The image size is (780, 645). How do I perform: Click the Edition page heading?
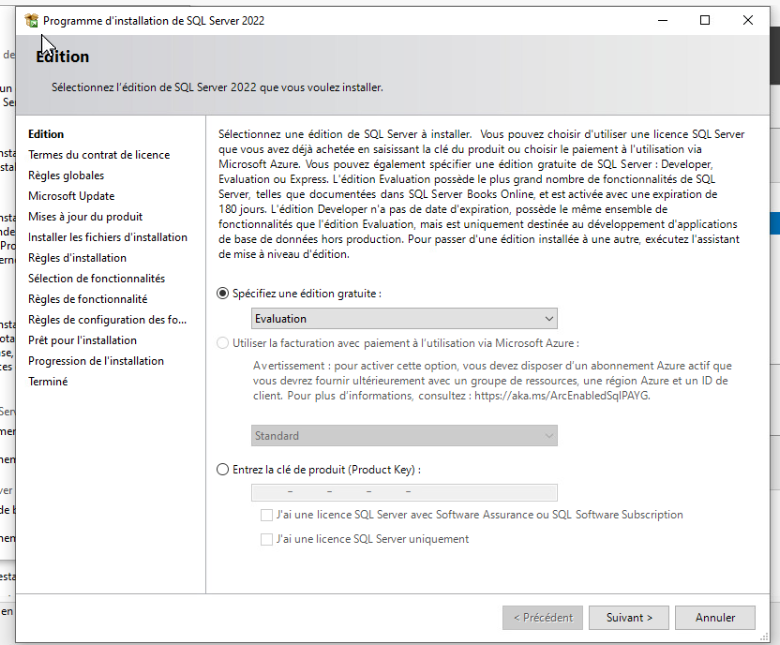click(63, 57)
